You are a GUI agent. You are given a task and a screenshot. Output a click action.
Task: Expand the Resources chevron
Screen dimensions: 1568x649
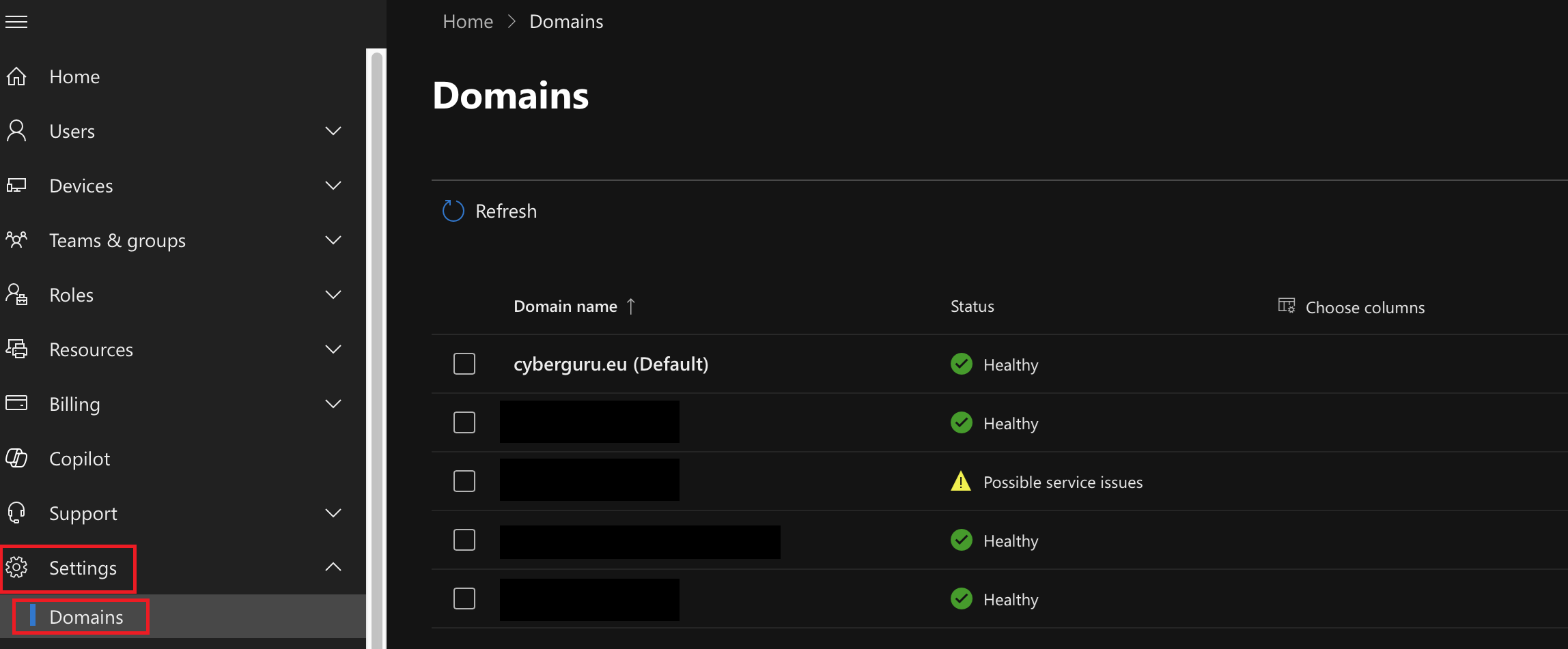(333, 349)
